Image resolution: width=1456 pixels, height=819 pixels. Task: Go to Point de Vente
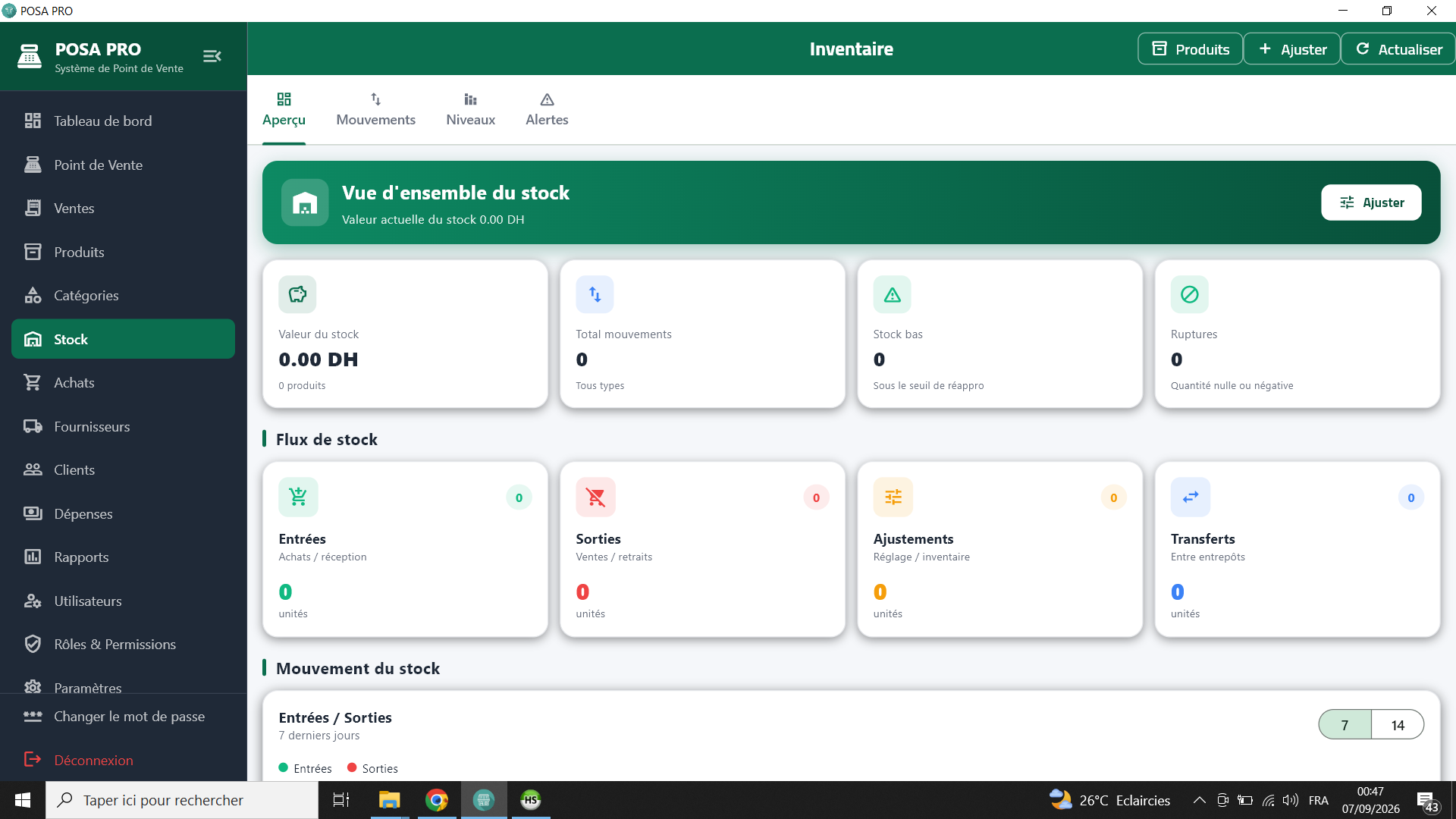(123, 165)
